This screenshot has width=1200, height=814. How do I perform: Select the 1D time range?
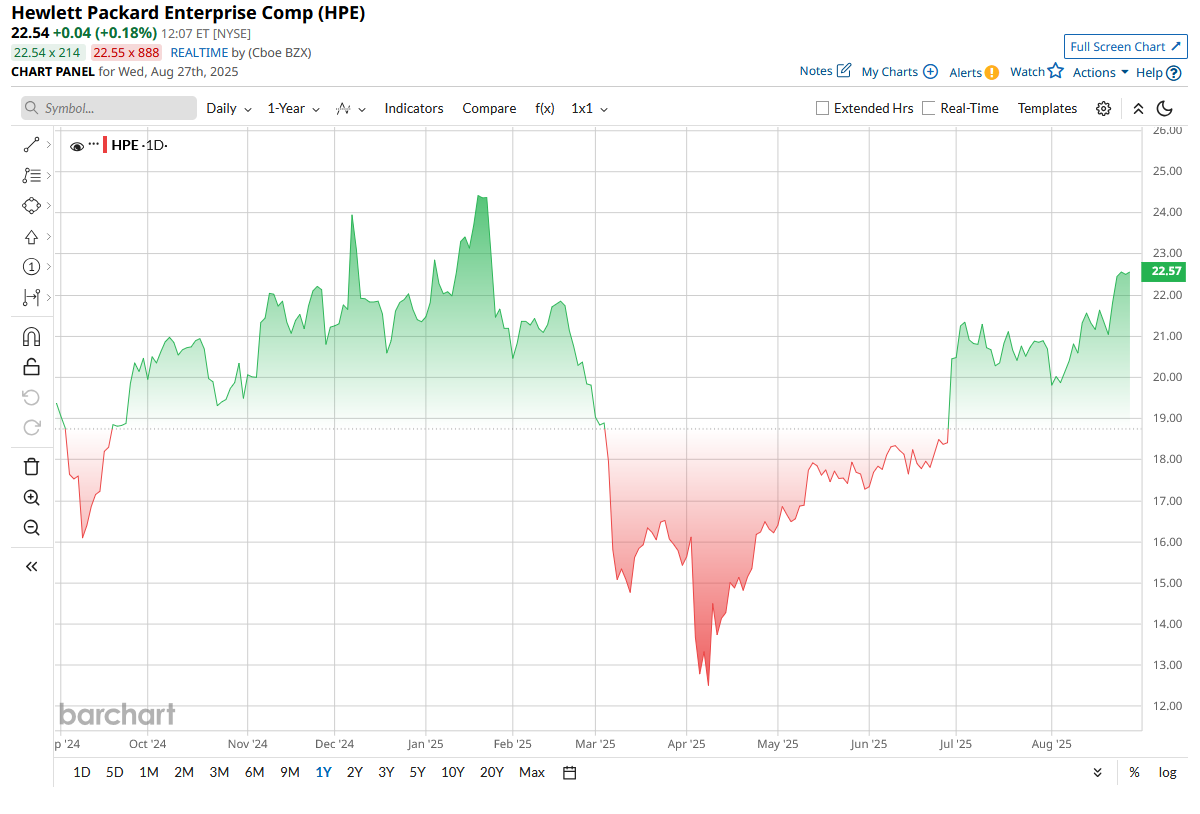coord(82,772)
